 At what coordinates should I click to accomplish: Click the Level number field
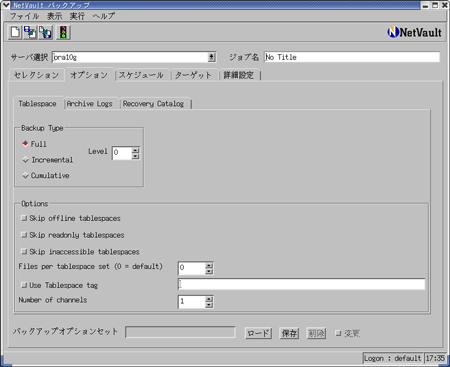122,153
